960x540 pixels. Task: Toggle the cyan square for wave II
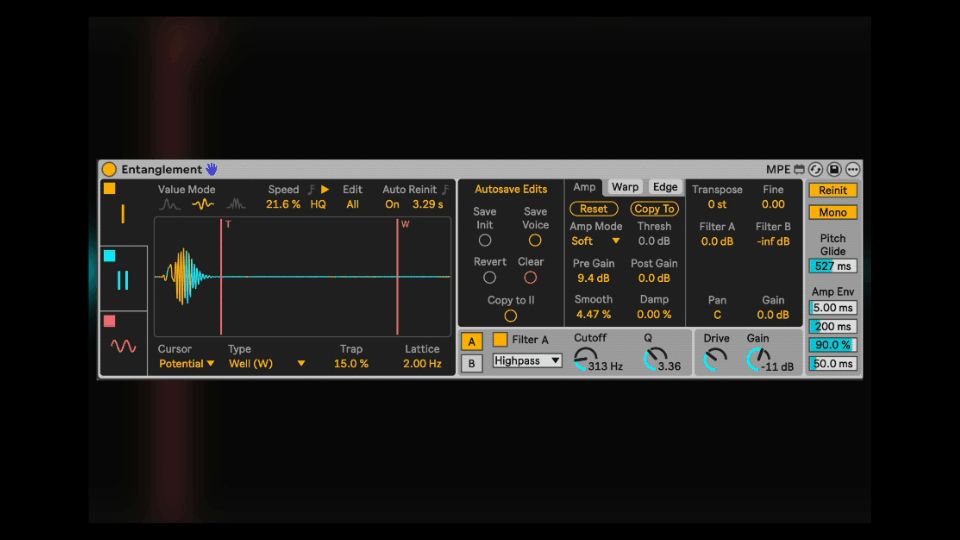coord(110,256)
